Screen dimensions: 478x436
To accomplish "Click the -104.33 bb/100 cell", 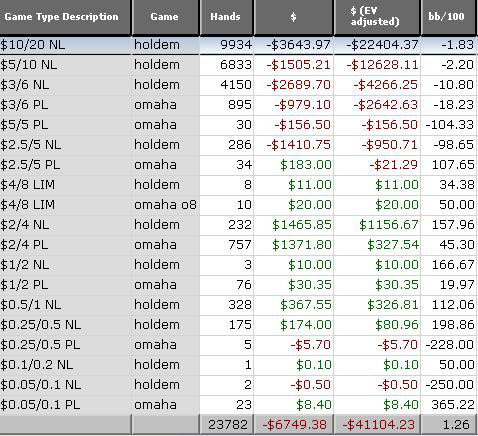I will click(x=449, y=125).
